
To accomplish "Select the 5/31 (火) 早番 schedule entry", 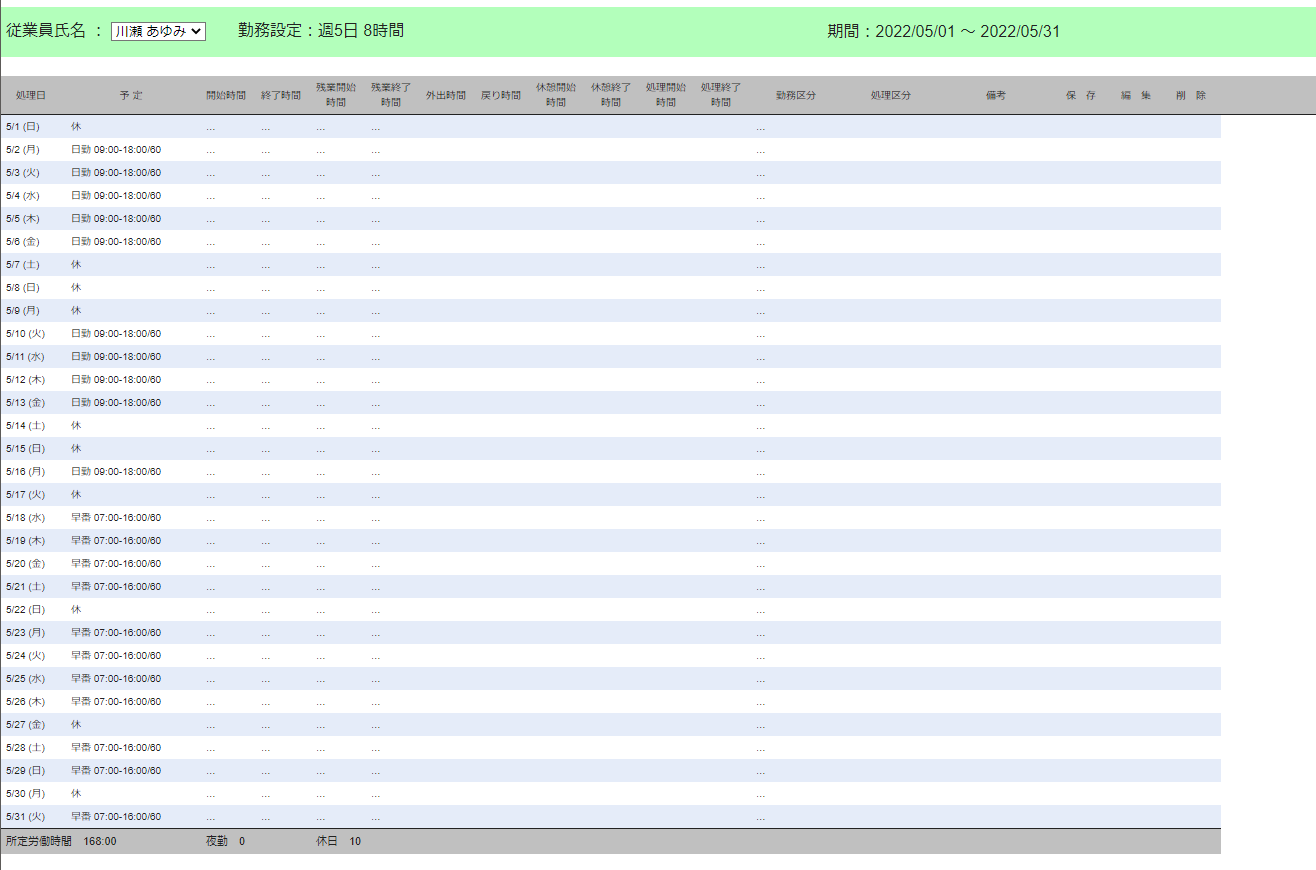I will 116,817.
